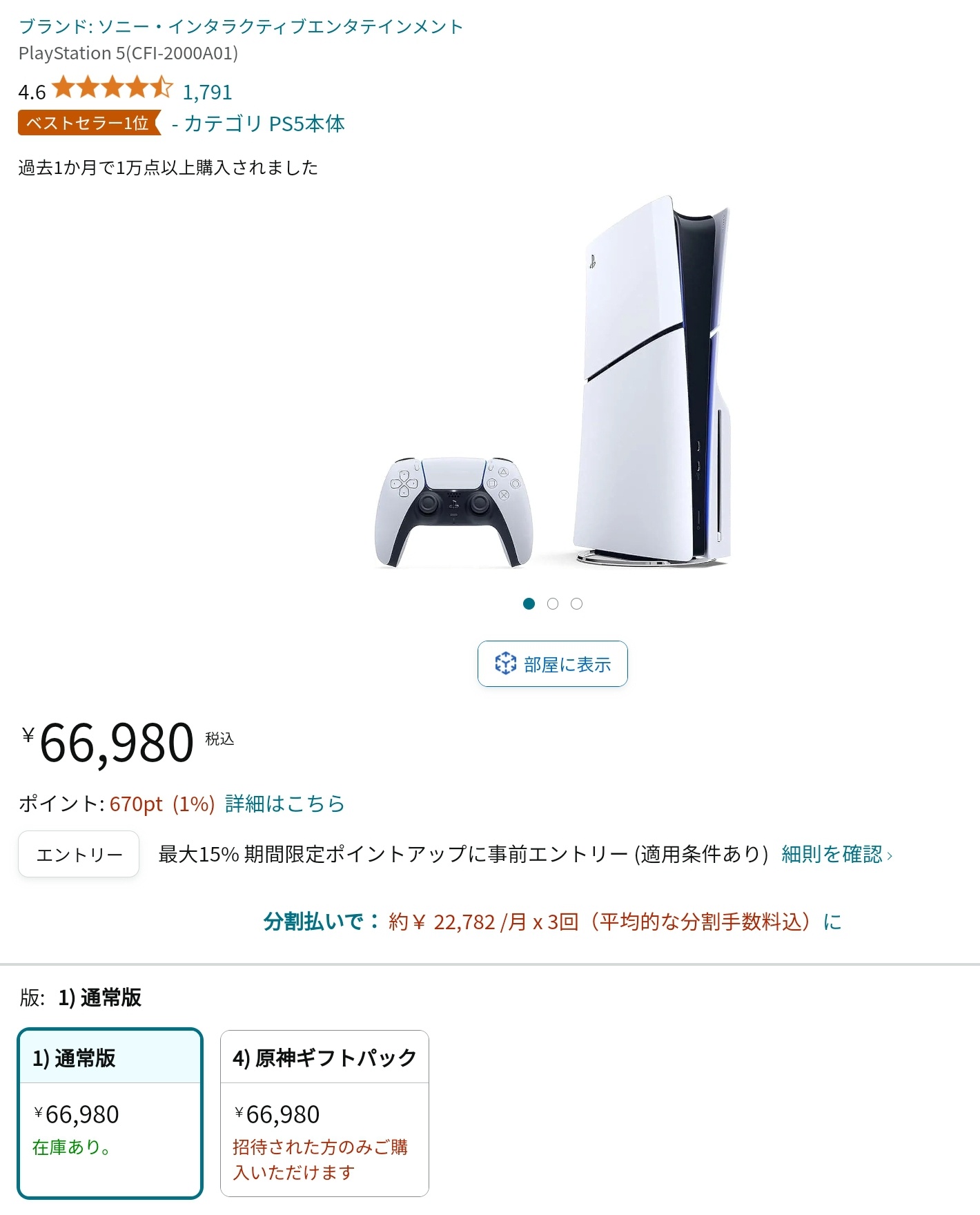Tap the DualSense controller in the photo
The height and width of the screenshot is (1215, 980).
pos(453,512)
